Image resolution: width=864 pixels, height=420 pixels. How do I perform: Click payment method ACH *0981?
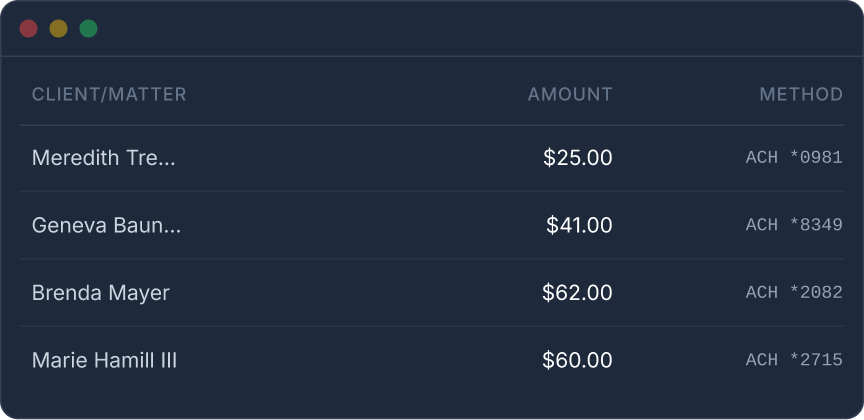click(794, 158)
